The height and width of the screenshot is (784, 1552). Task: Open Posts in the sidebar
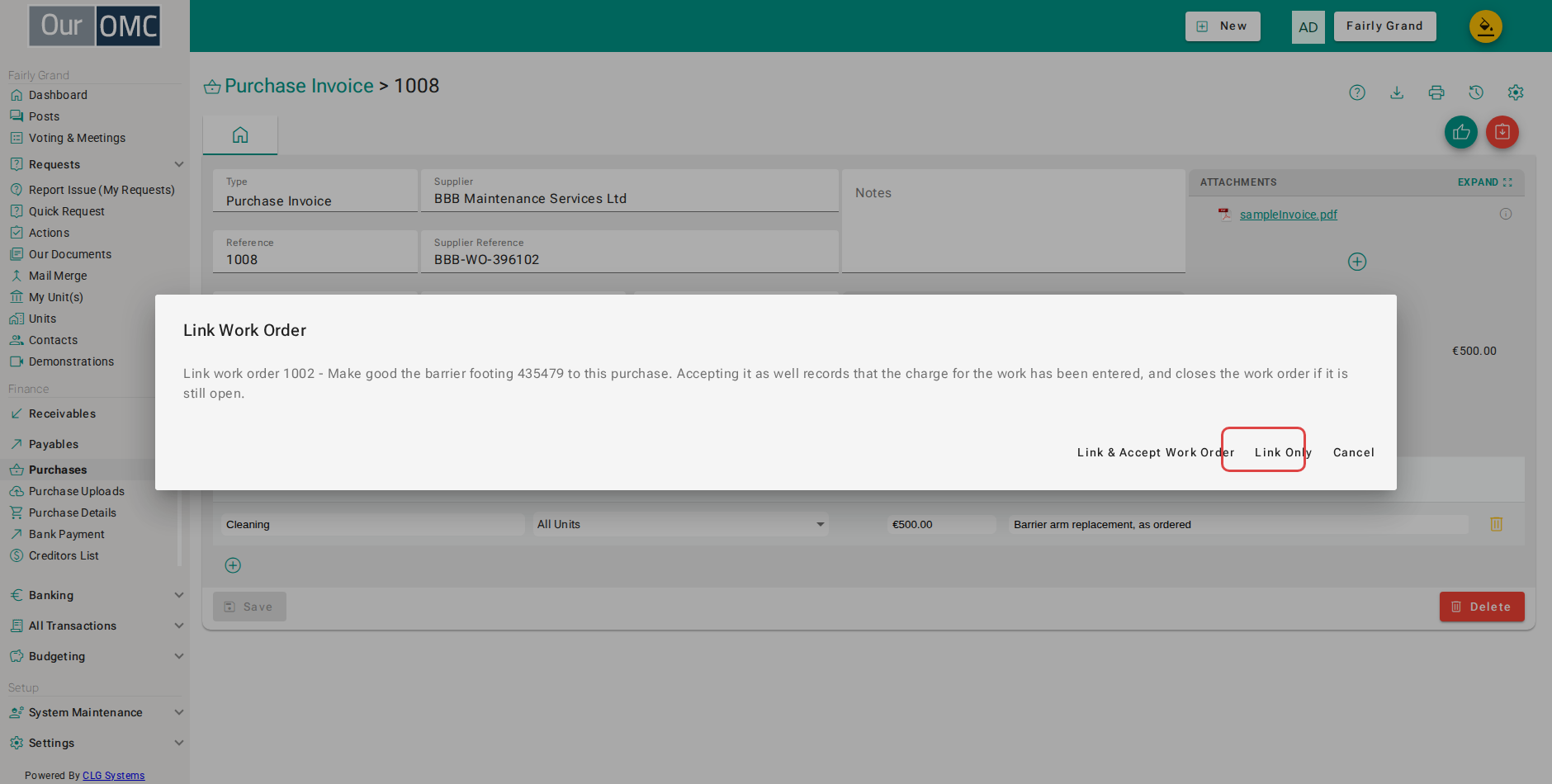click(x=45, y=116)
